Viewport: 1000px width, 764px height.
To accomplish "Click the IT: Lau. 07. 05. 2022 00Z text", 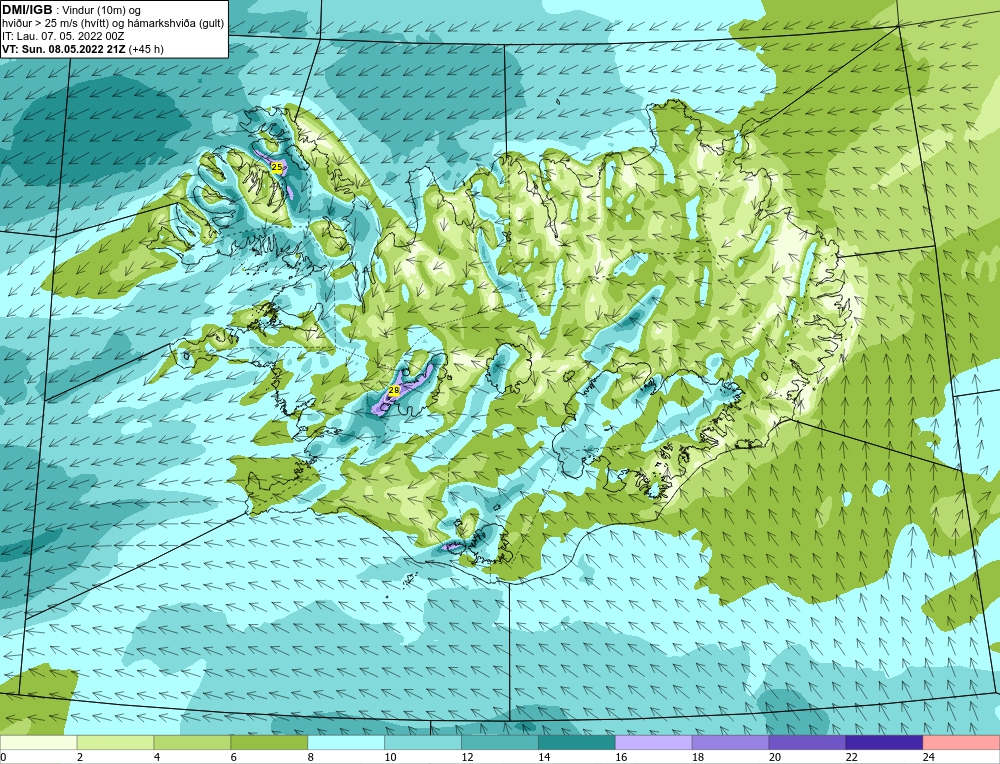I will point(62,36).
